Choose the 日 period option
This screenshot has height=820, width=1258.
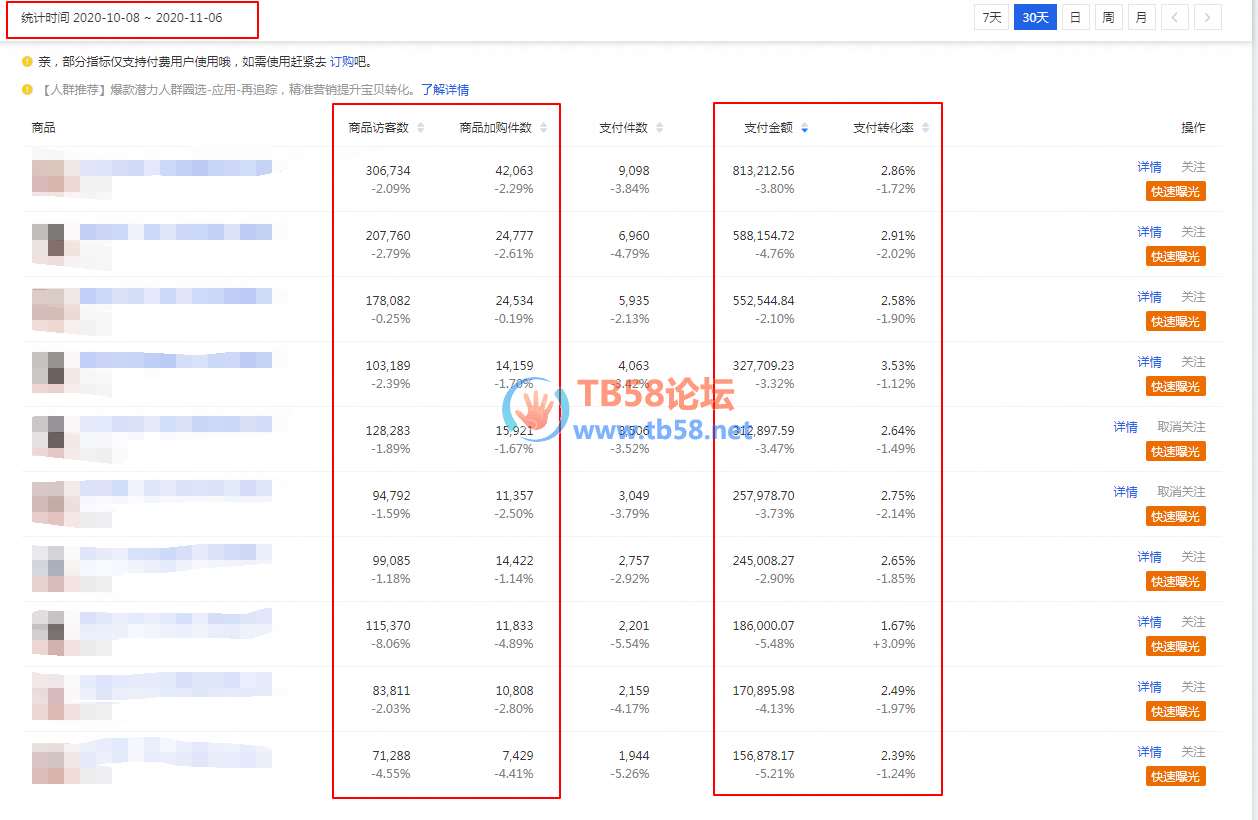click(1075, 17)
